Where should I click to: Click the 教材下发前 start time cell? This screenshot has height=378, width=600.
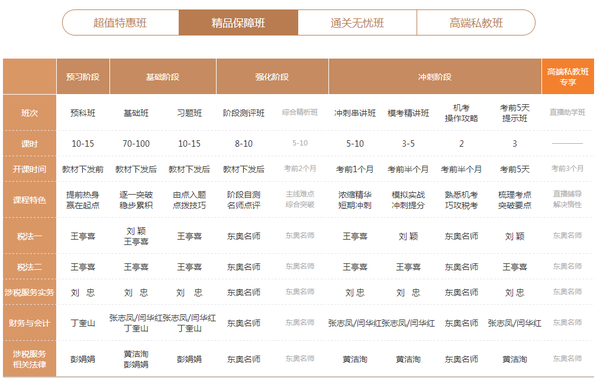pyautogui.click(x=83, y=169)
